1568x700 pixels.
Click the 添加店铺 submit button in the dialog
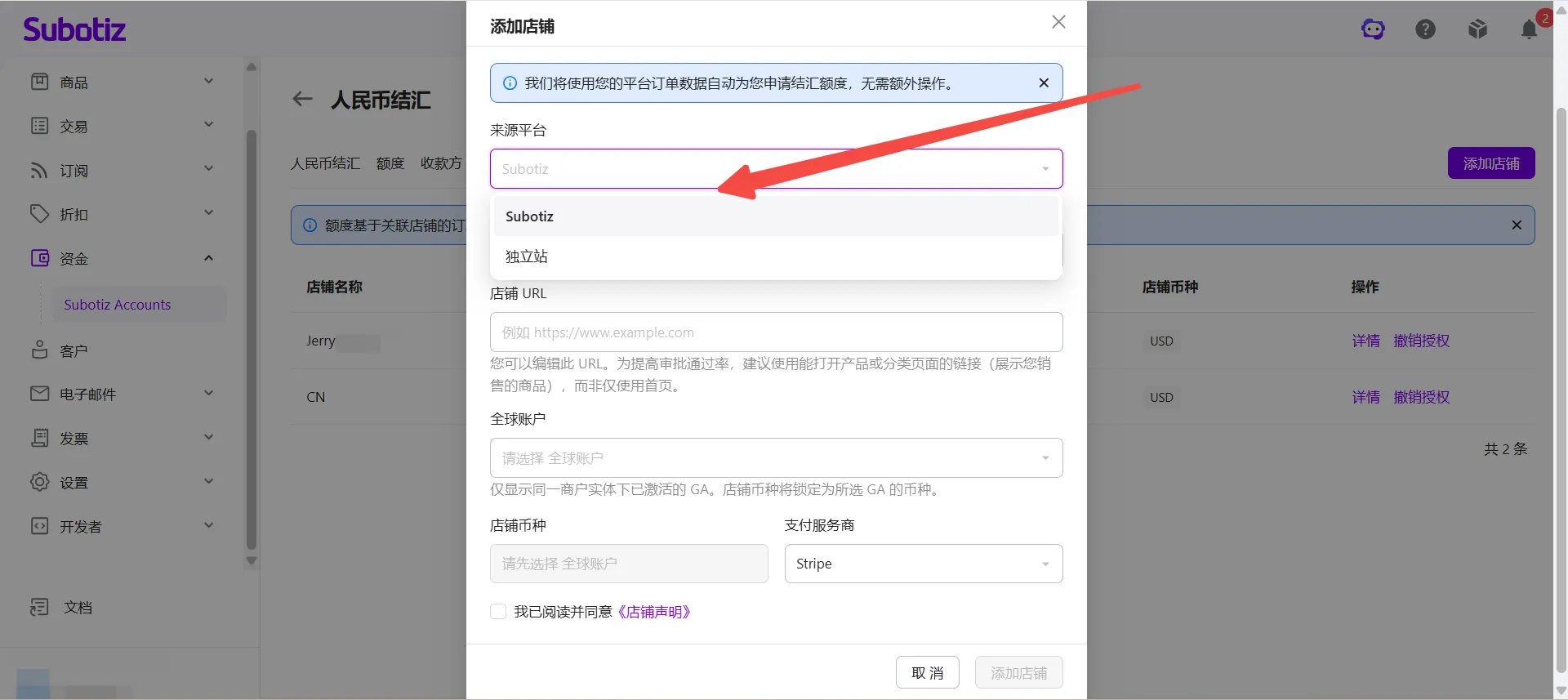[x=1019, y=673]
